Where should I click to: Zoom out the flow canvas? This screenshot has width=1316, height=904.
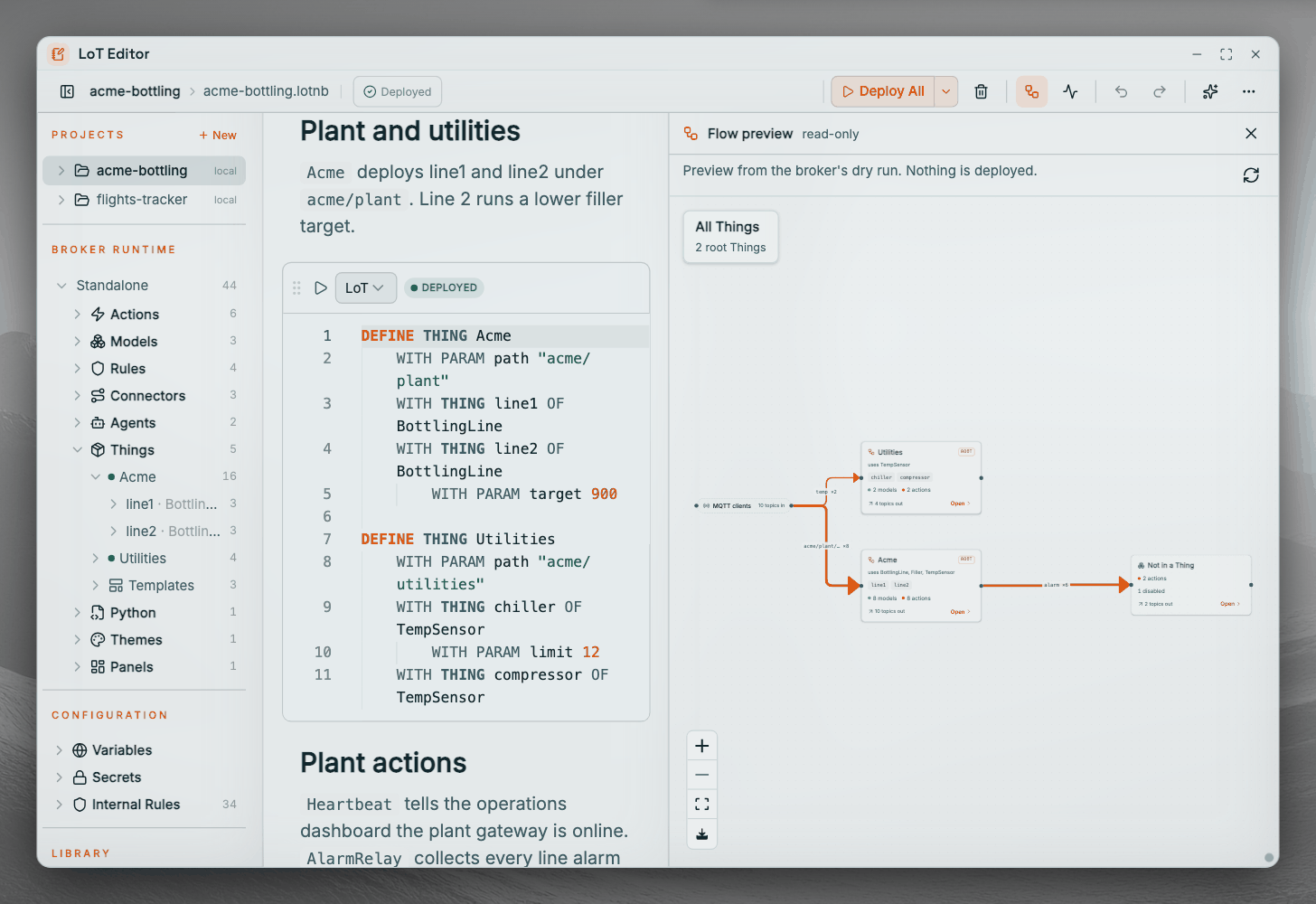tap(701, 775)
